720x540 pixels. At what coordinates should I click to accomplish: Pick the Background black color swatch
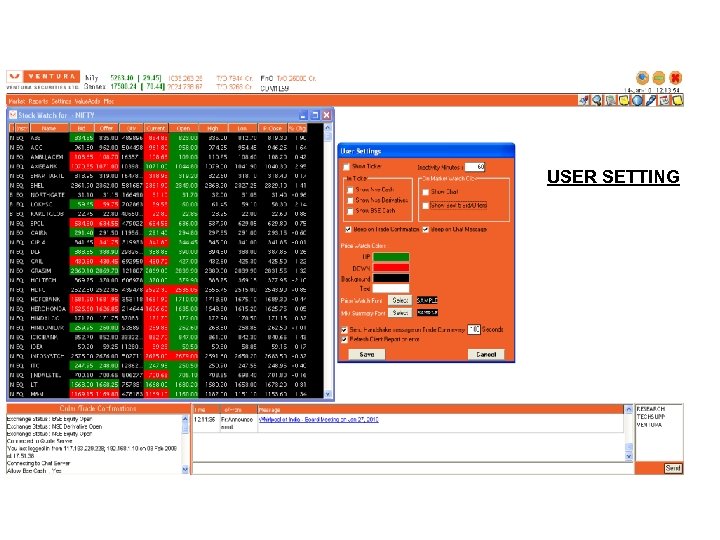391,278
